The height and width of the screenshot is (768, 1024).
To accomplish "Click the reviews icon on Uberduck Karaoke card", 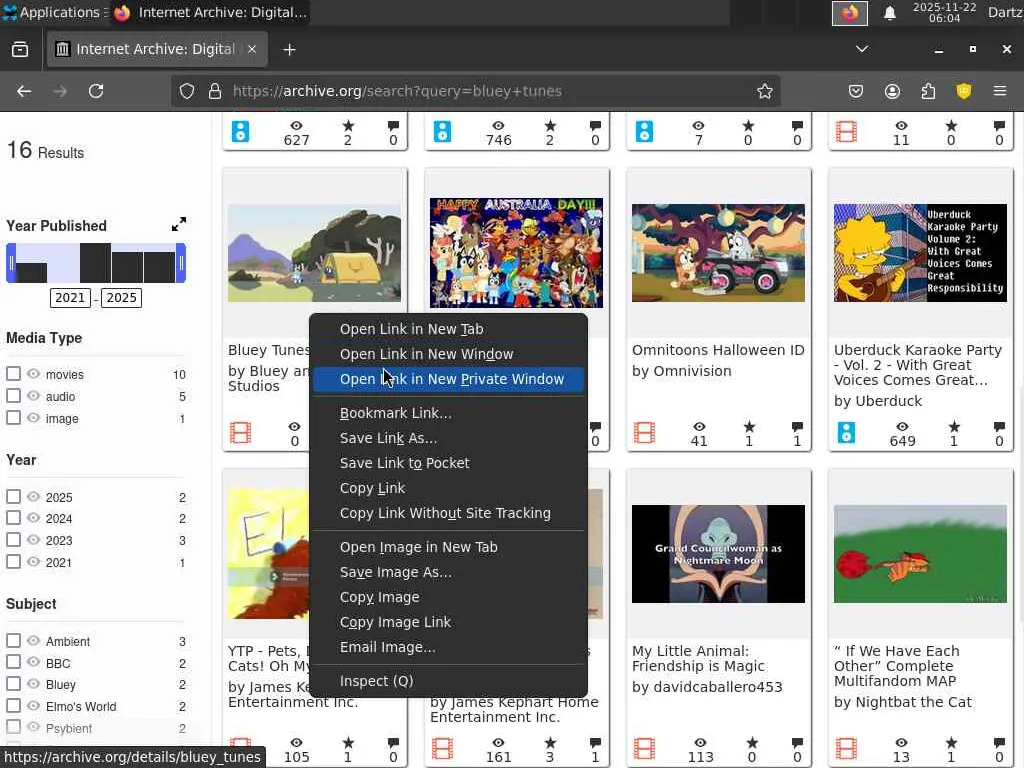I will [999, 427].
